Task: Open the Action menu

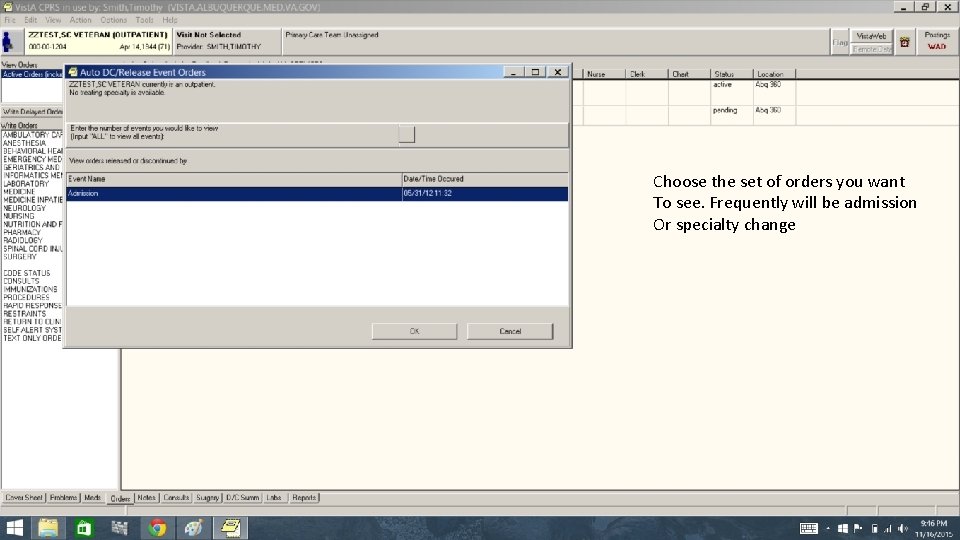Action: pos(80,20)
